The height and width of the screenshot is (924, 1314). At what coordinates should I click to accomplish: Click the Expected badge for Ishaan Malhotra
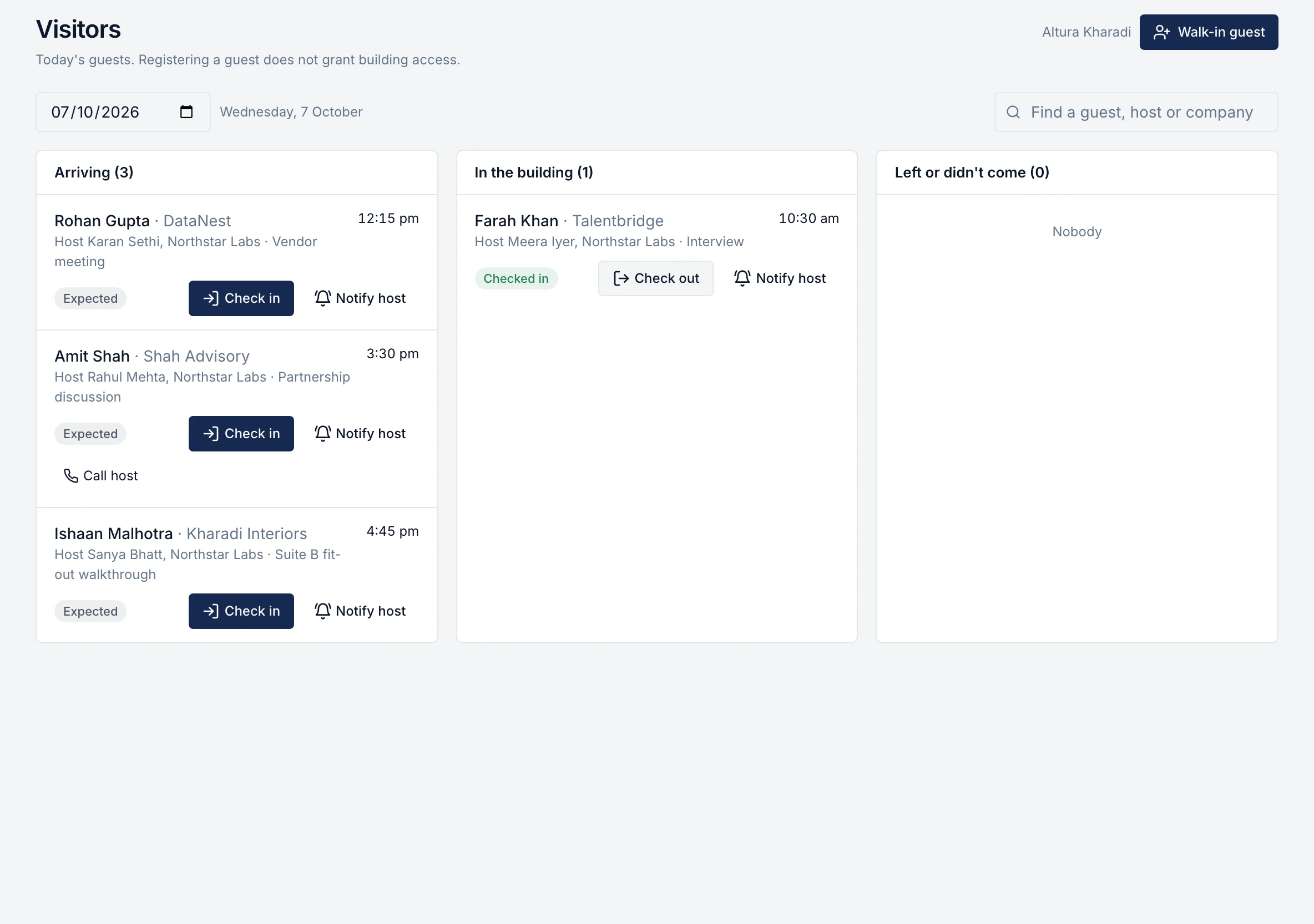pyautogui.click(x=90, y=612)
